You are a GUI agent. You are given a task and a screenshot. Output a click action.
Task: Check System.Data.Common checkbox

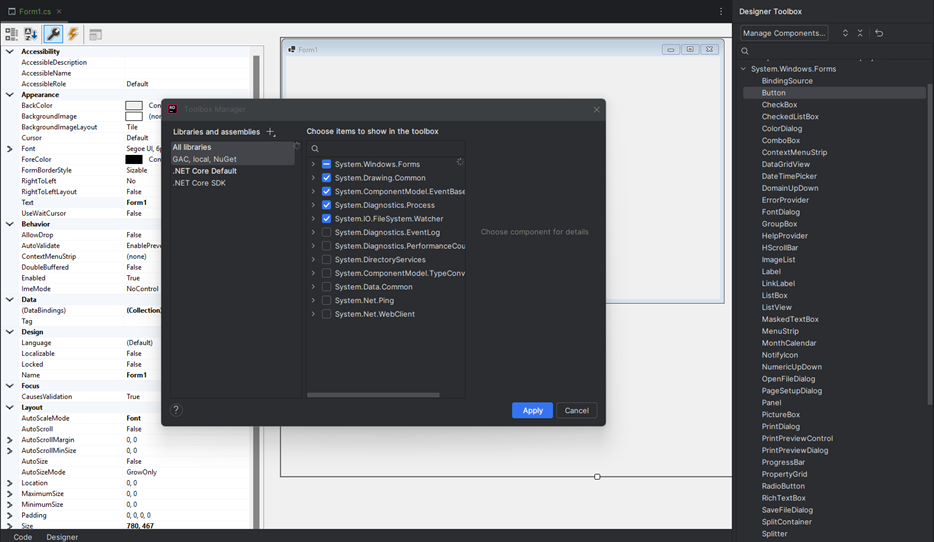point(326,286)
